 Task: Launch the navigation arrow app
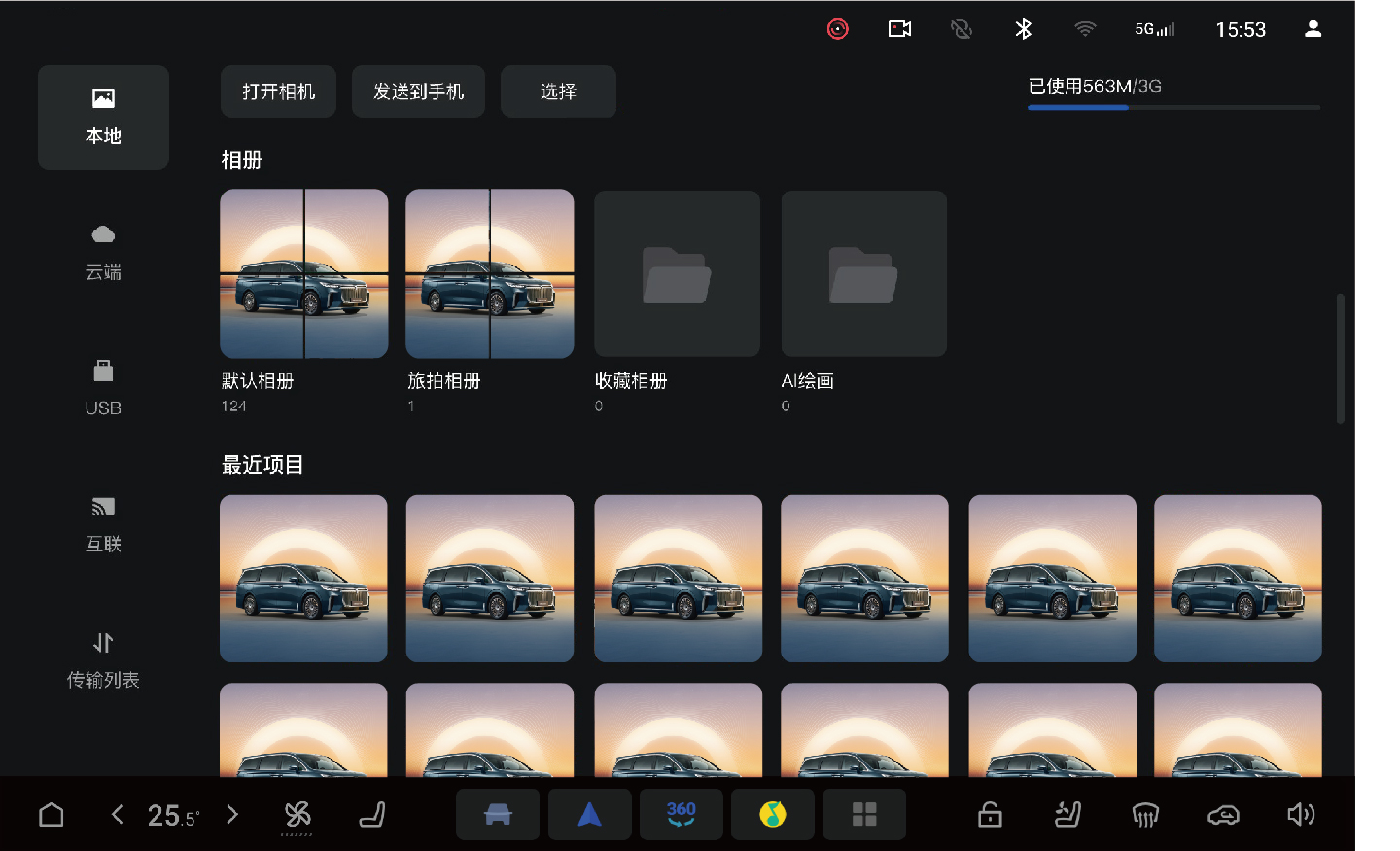(590, 814)
